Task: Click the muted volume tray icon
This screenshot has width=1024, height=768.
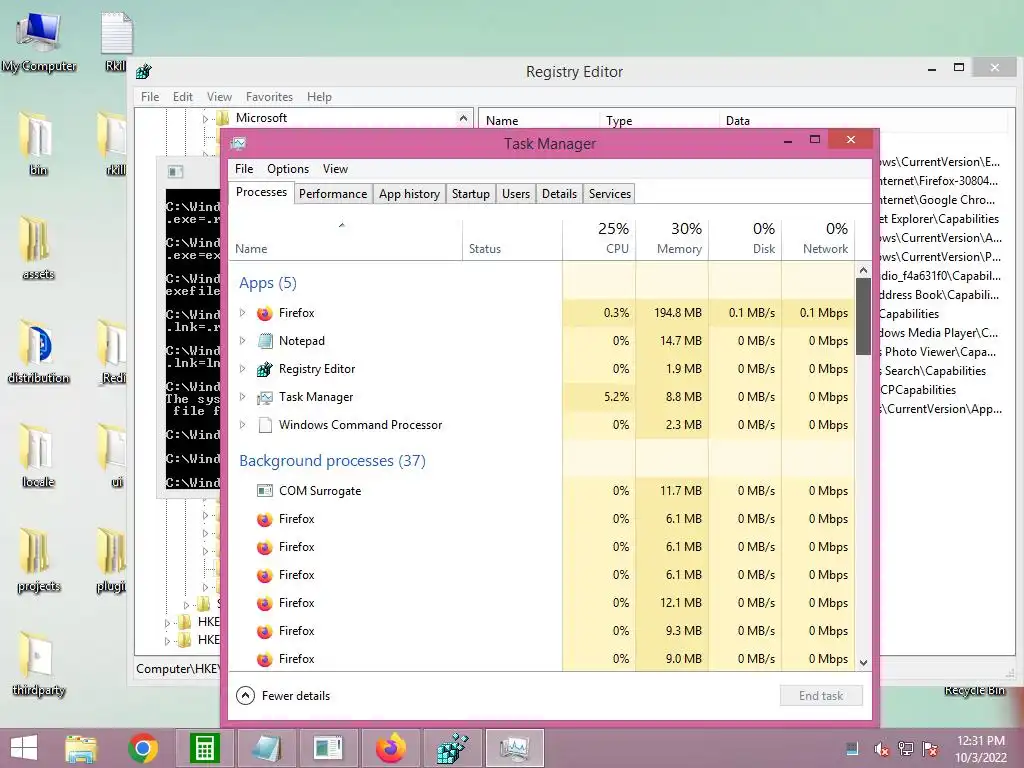Action: [881, 749]
